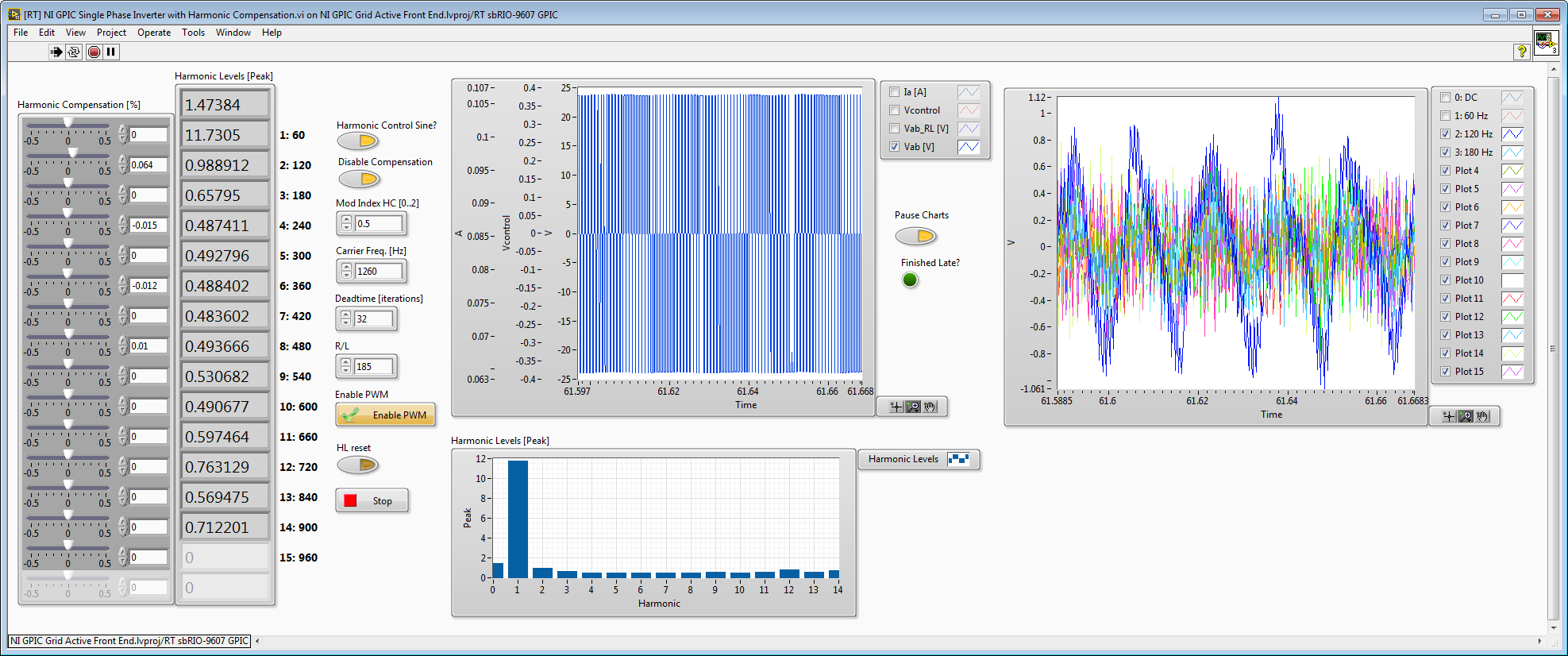Click the R/L stepper arrows
Viewport: 1568px width, 656px height.
(345, 367)
